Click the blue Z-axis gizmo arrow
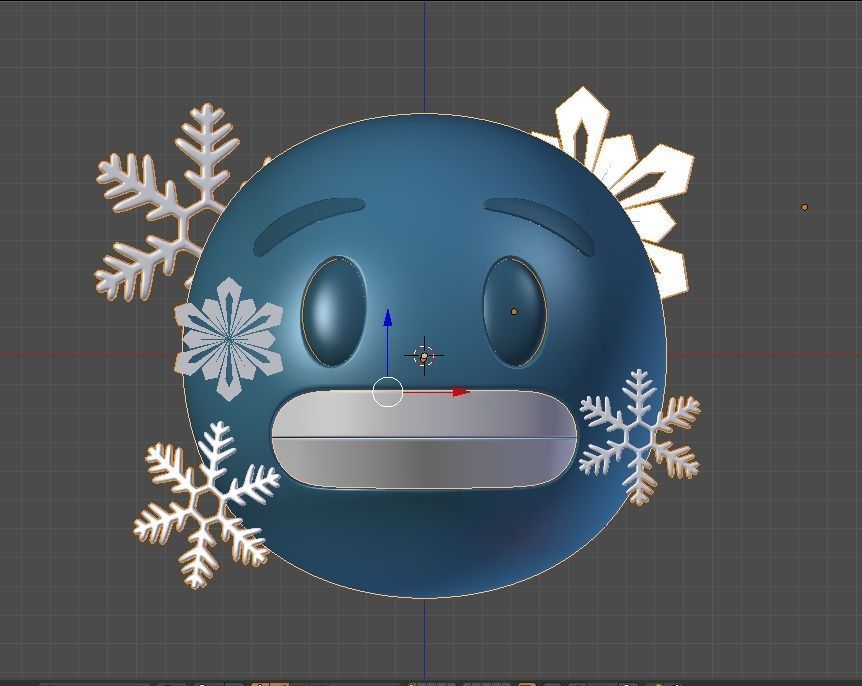The height and width of the screenshot is (686, 862). pyautogui.click(x=388, y=318)
